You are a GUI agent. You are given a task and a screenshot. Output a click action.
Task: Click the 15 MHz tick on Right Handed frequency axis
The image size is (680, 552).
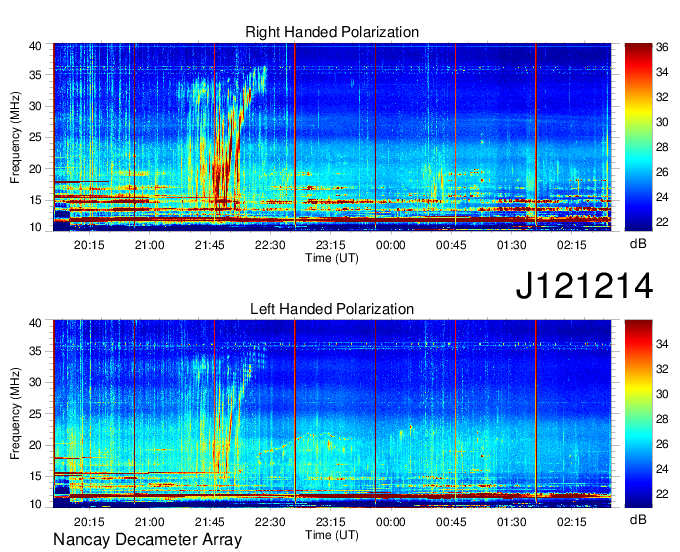click(x=35, y=200)
